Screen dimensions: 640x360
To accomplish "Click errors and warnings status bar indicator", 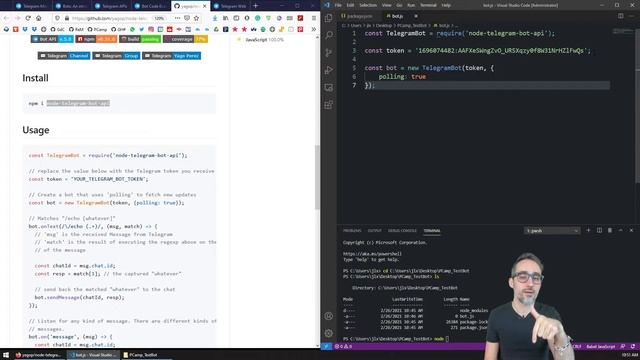I will point(343,347).
